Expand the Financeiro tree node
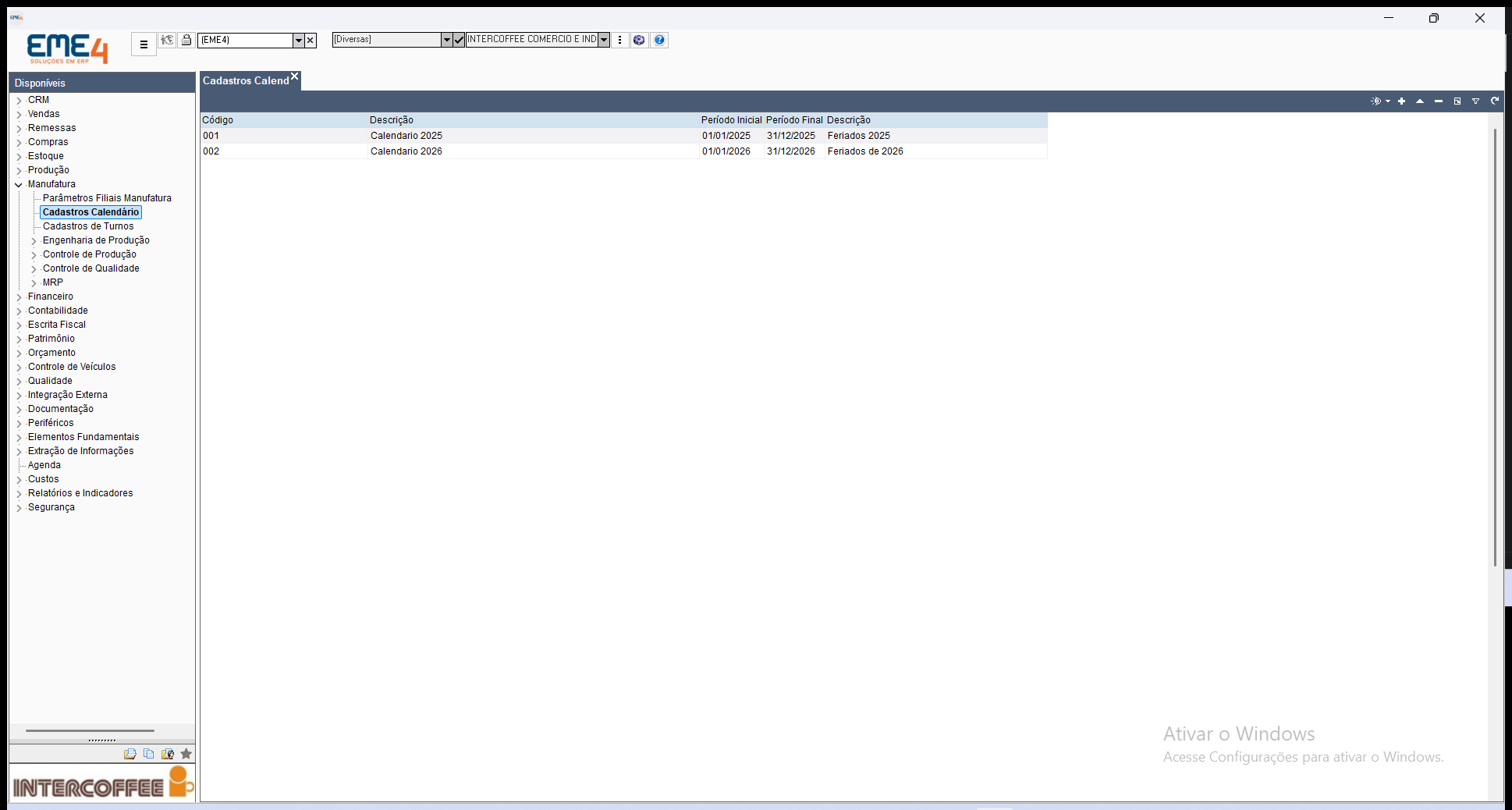This screenshot has width=1512, height=810. point(19,297)
